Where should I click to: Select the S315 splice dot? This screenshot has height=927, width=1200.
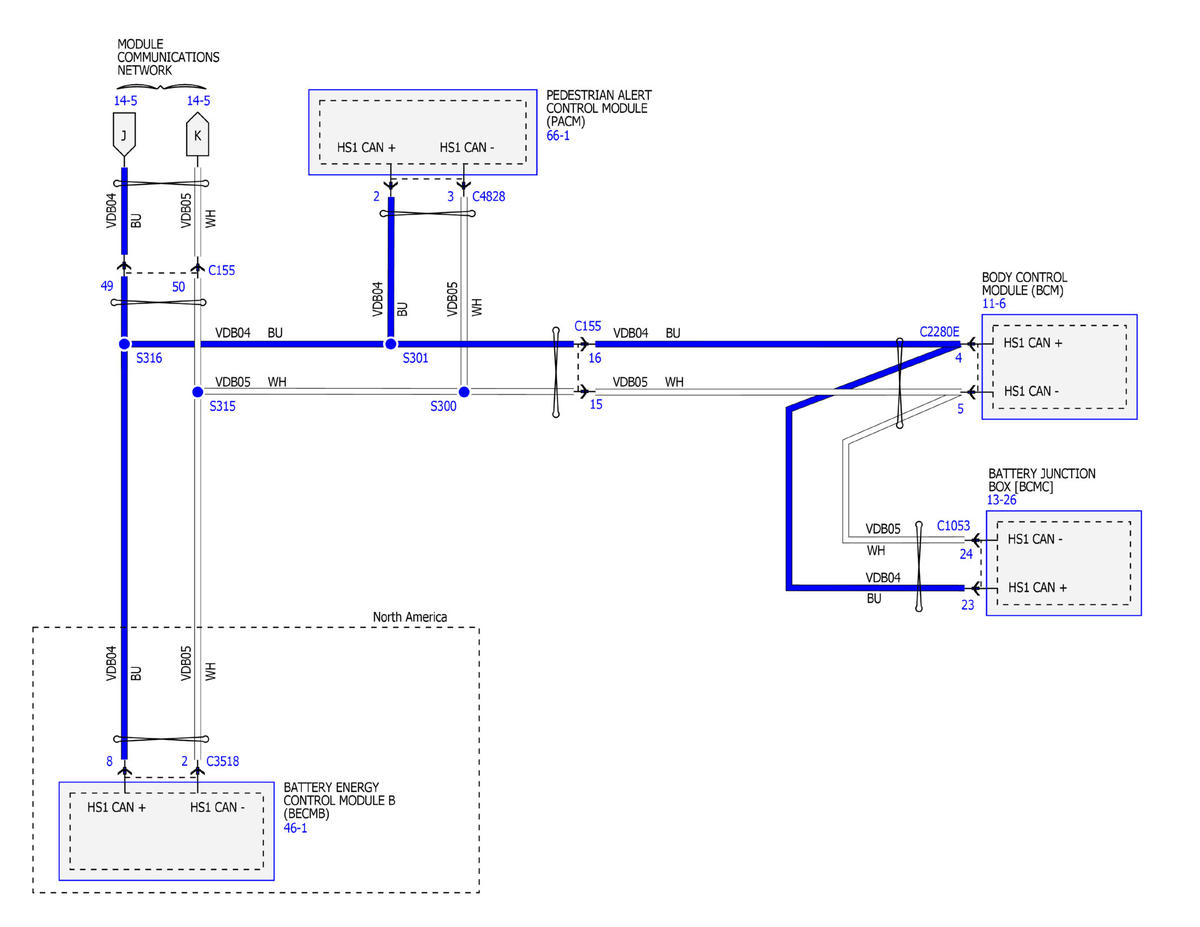pyautogui.click(x=197, y=392)
